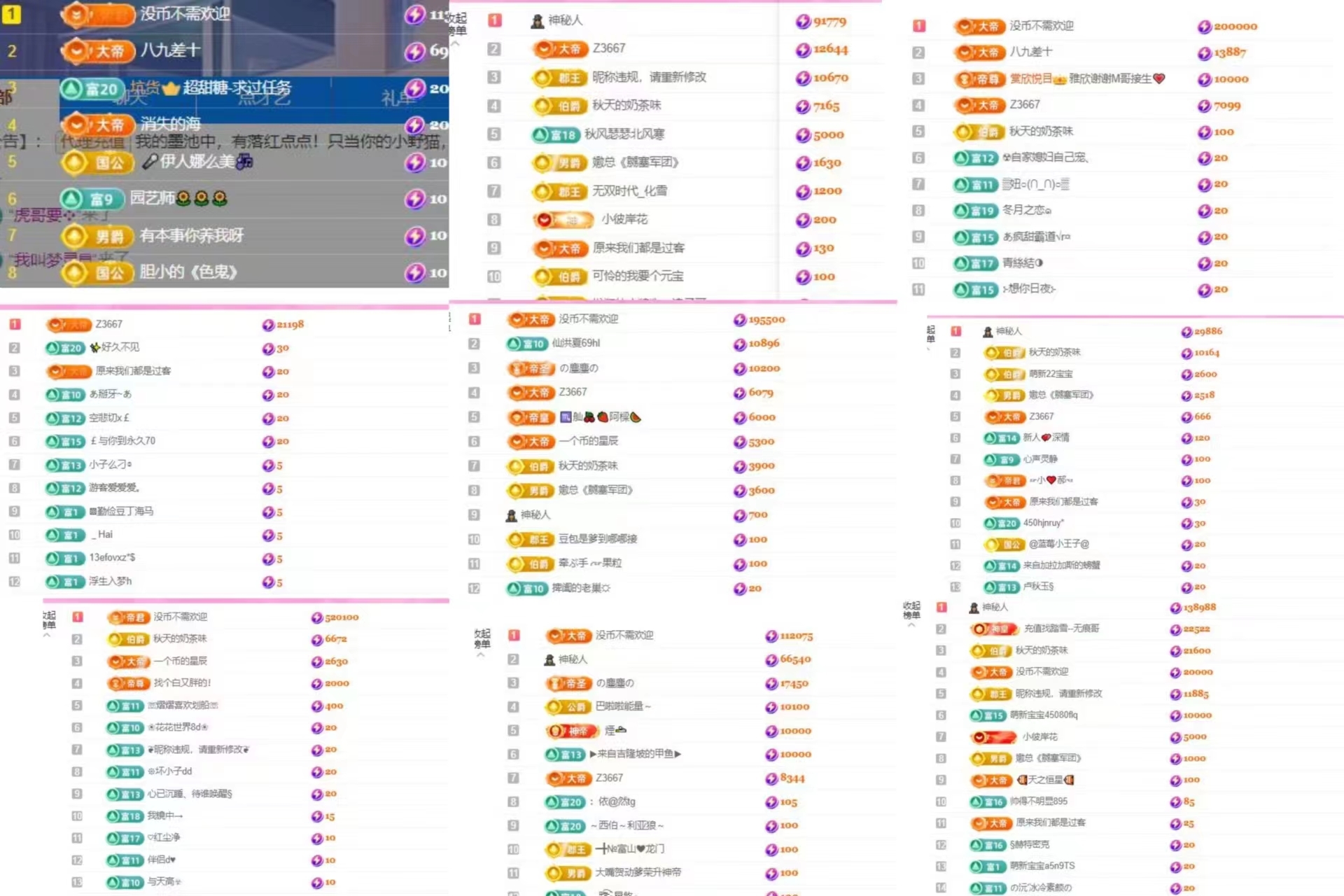Select the user 无双时代_化雪
Image resolution: width=1344 pixels, height=896 pixels.
(630, 191)
